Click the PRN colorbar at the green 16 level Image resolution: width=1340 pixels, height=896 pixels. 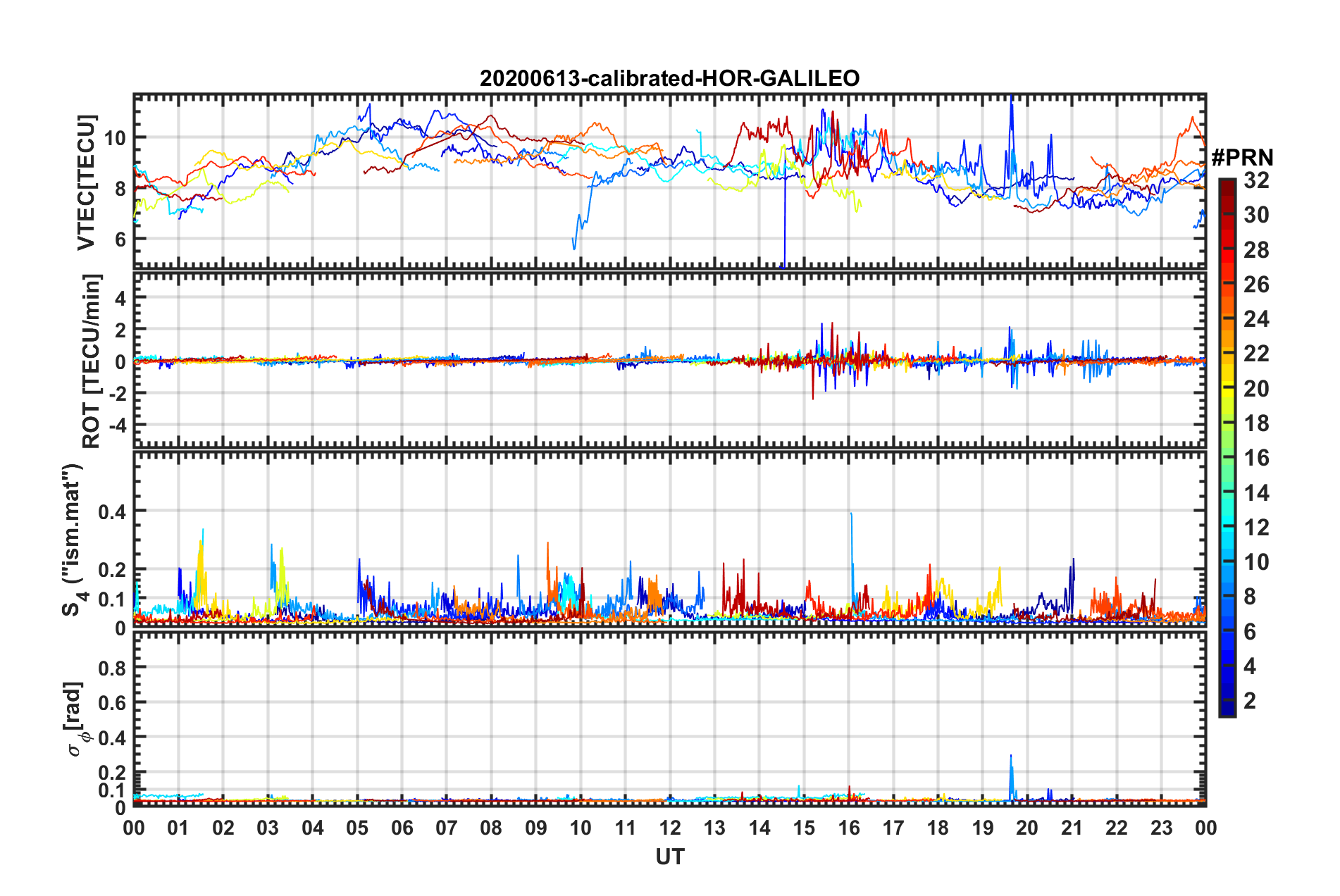click(x=1227, y=458)
